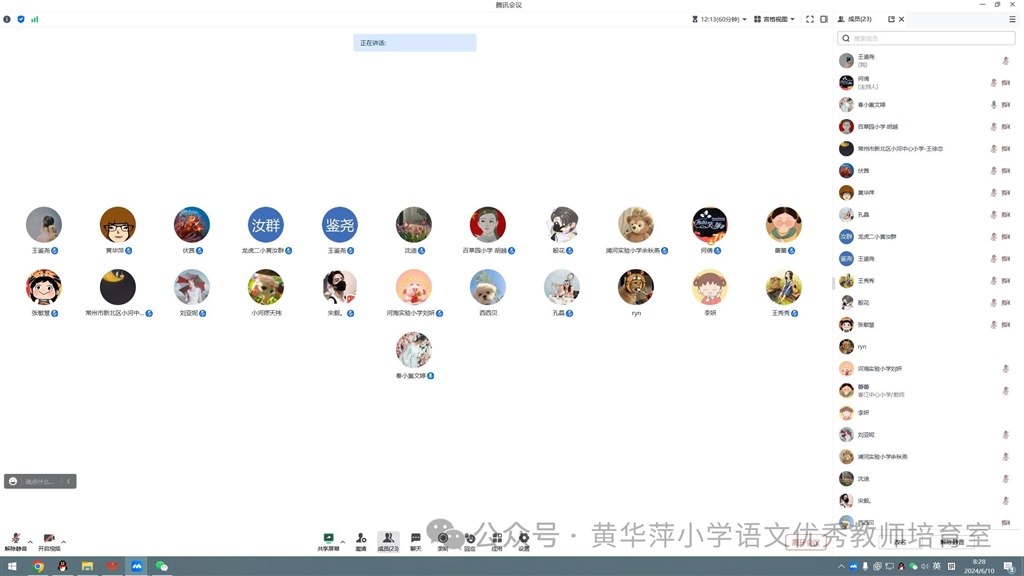Expand the share screen options arrow
Image resolution: width=1024 pixels, height=576 pixels.
point(343,542)
